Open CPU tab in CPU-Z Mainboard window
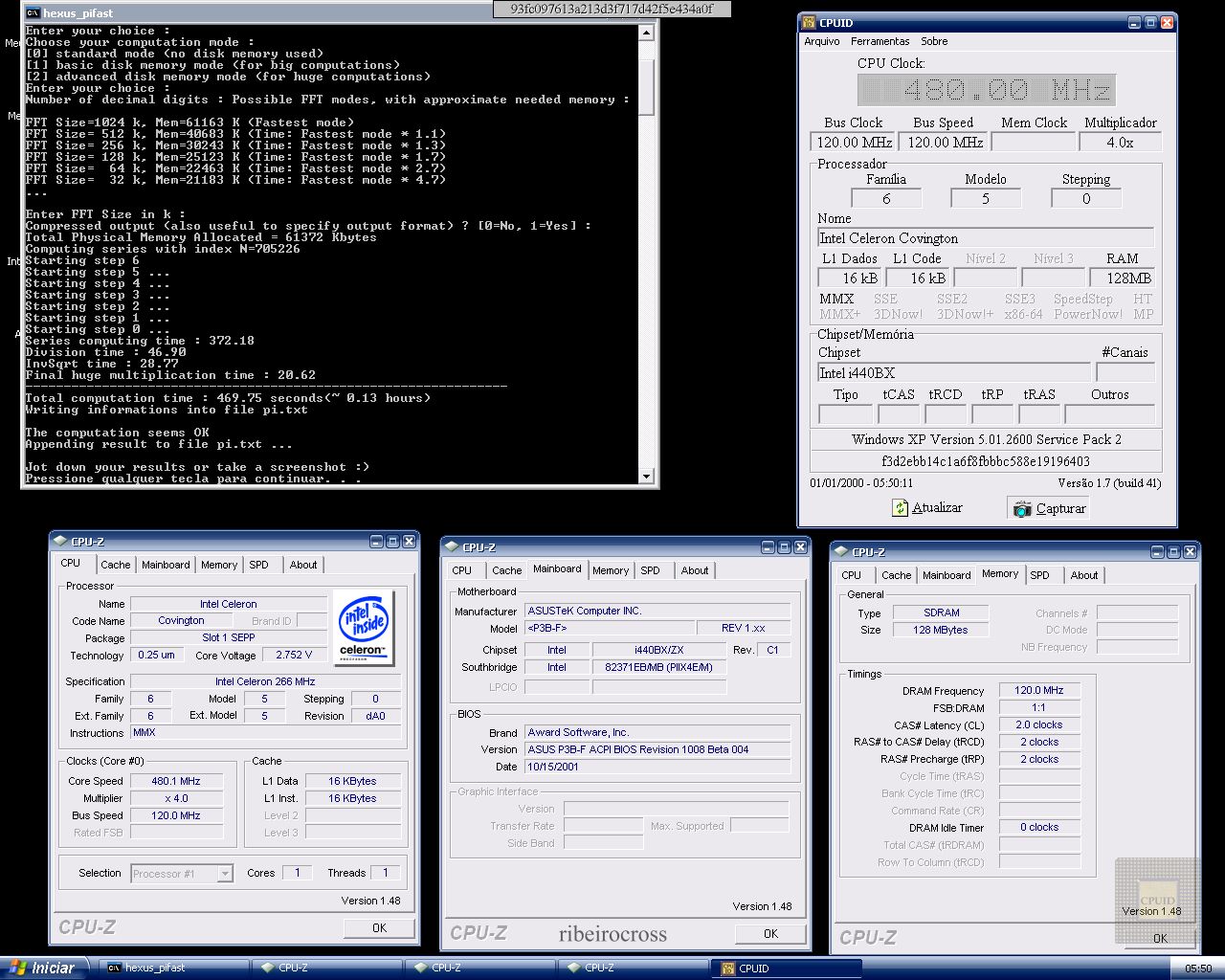The width and height of the screenshot is (1225, 980). tap(462, 570)
